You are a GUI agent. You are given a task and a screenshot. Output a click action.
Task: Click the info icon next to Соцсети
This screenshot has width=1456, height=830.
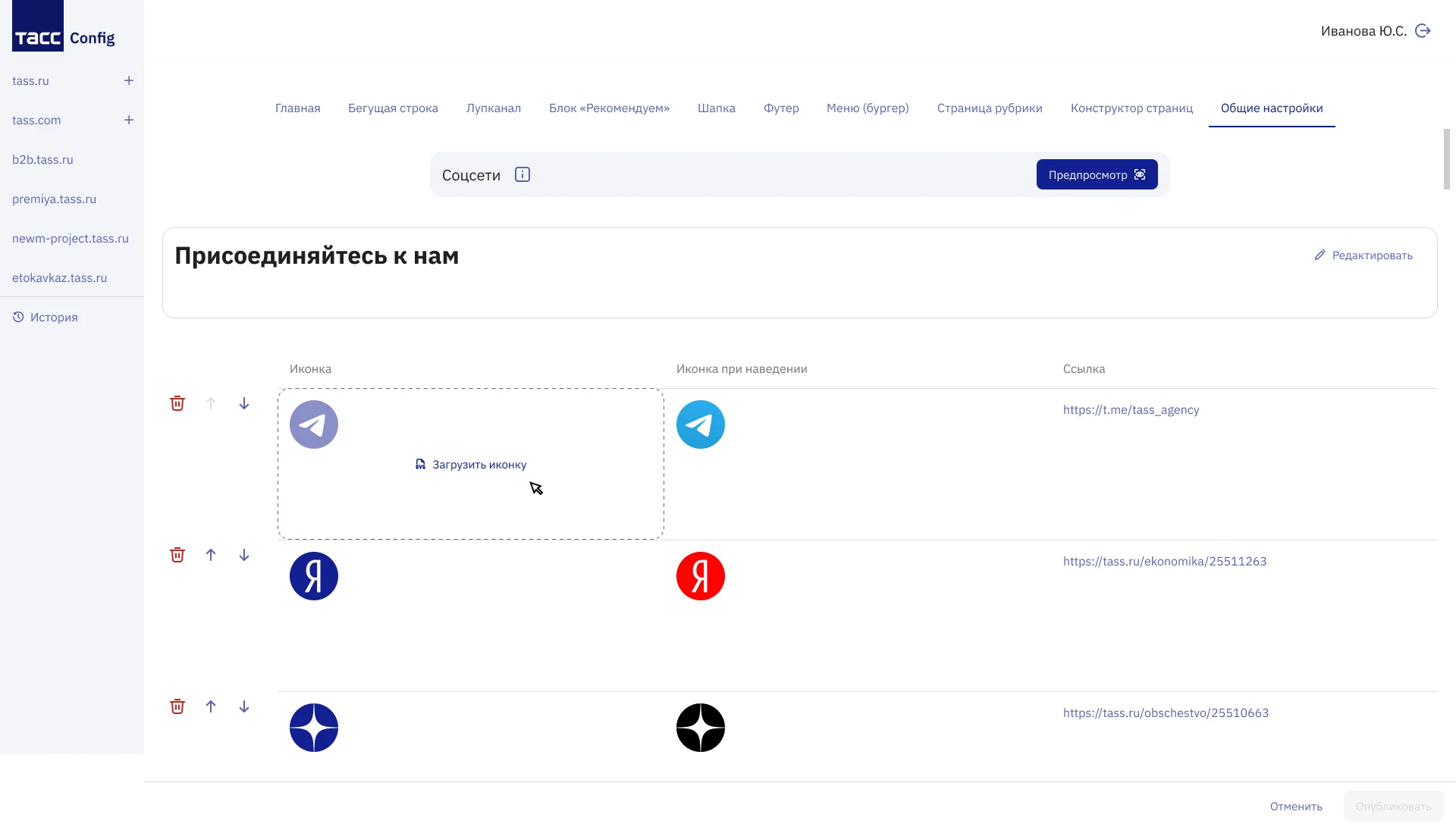522,174
